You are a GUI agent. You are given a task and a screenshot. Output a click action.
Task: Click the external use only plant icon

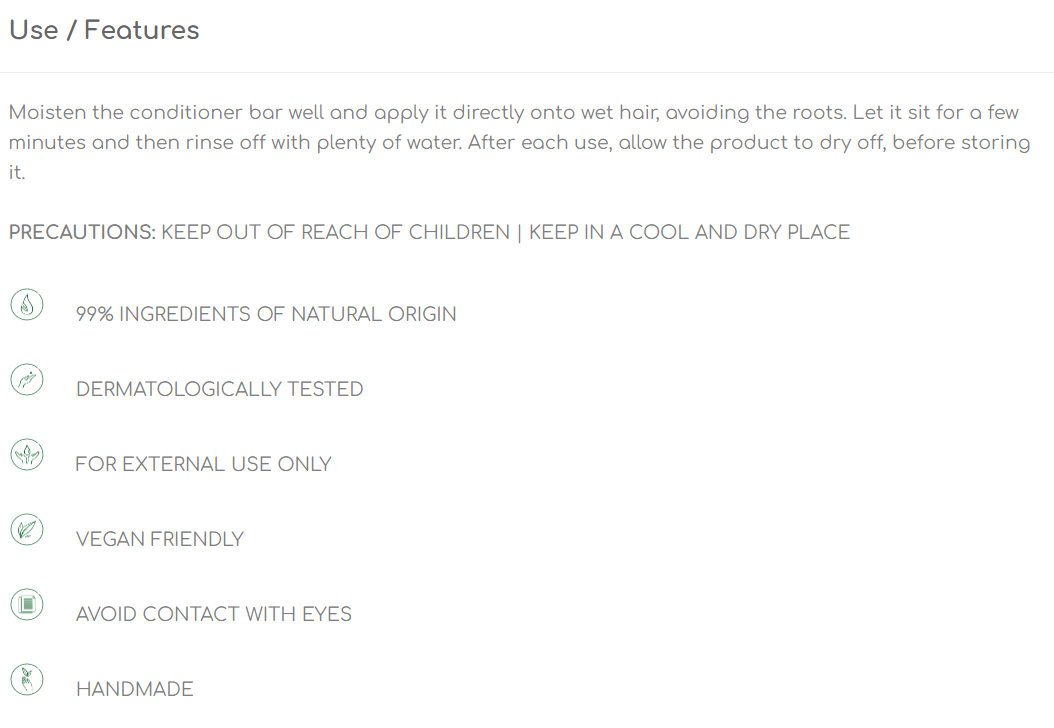(27, 454)
